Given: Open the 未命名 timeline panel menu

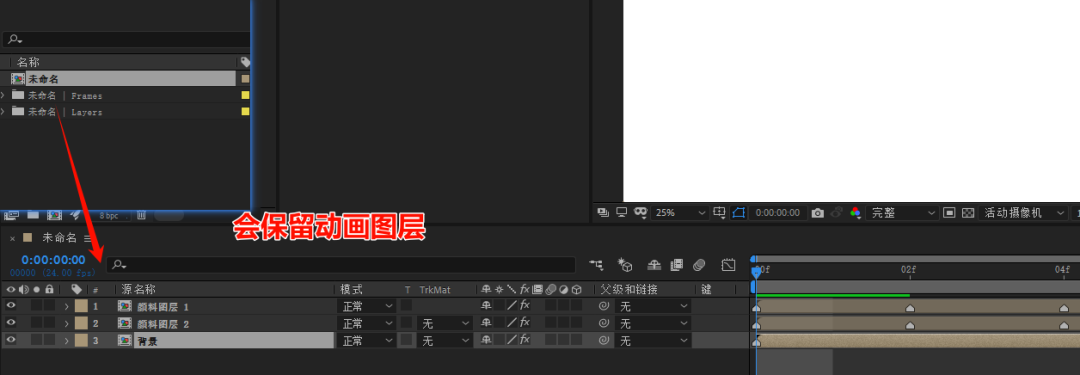Looking at the screenshot, I should tap(87, 238).
